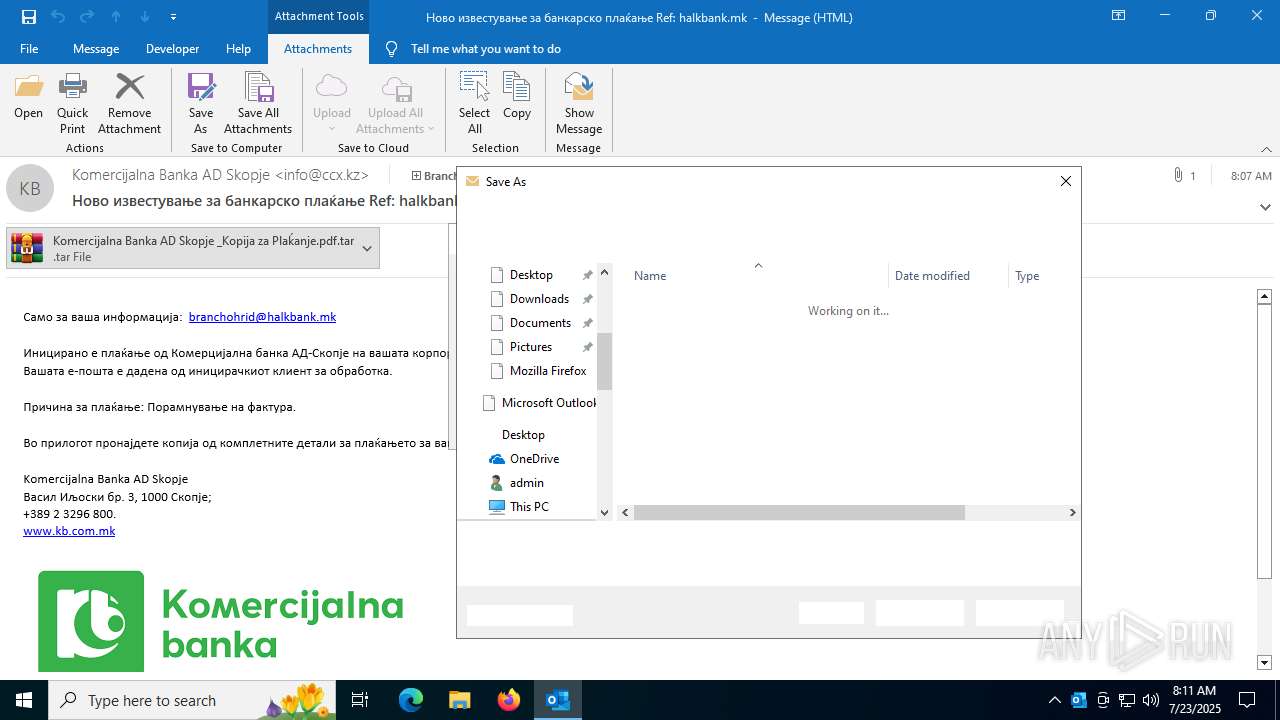Click the file list horizontal scrollbar
Viewport: 1280px width, 720px height.
[799, 512]
